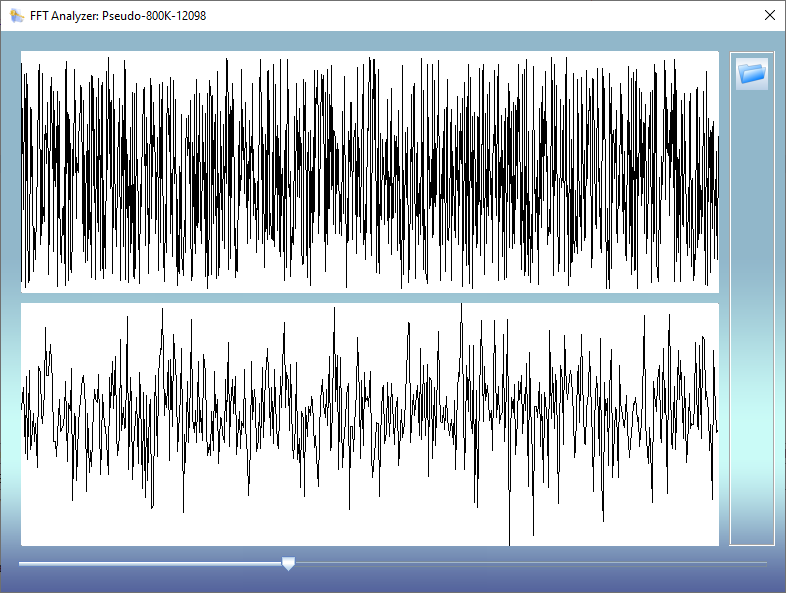Click the filled slider track left of the thumb
This screenshot has width=786, height=593.
coord(150,563)
